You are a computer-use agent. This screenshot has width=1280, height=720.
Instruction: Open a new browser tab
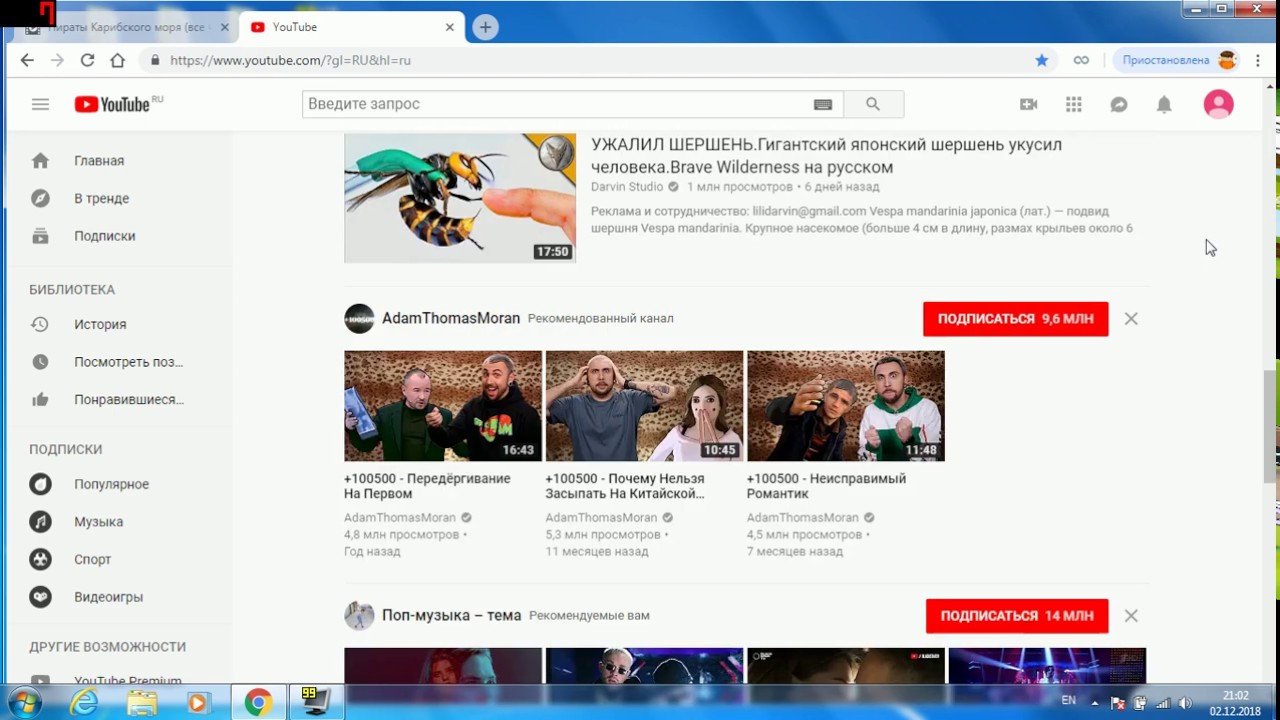[x=485, y=27]
